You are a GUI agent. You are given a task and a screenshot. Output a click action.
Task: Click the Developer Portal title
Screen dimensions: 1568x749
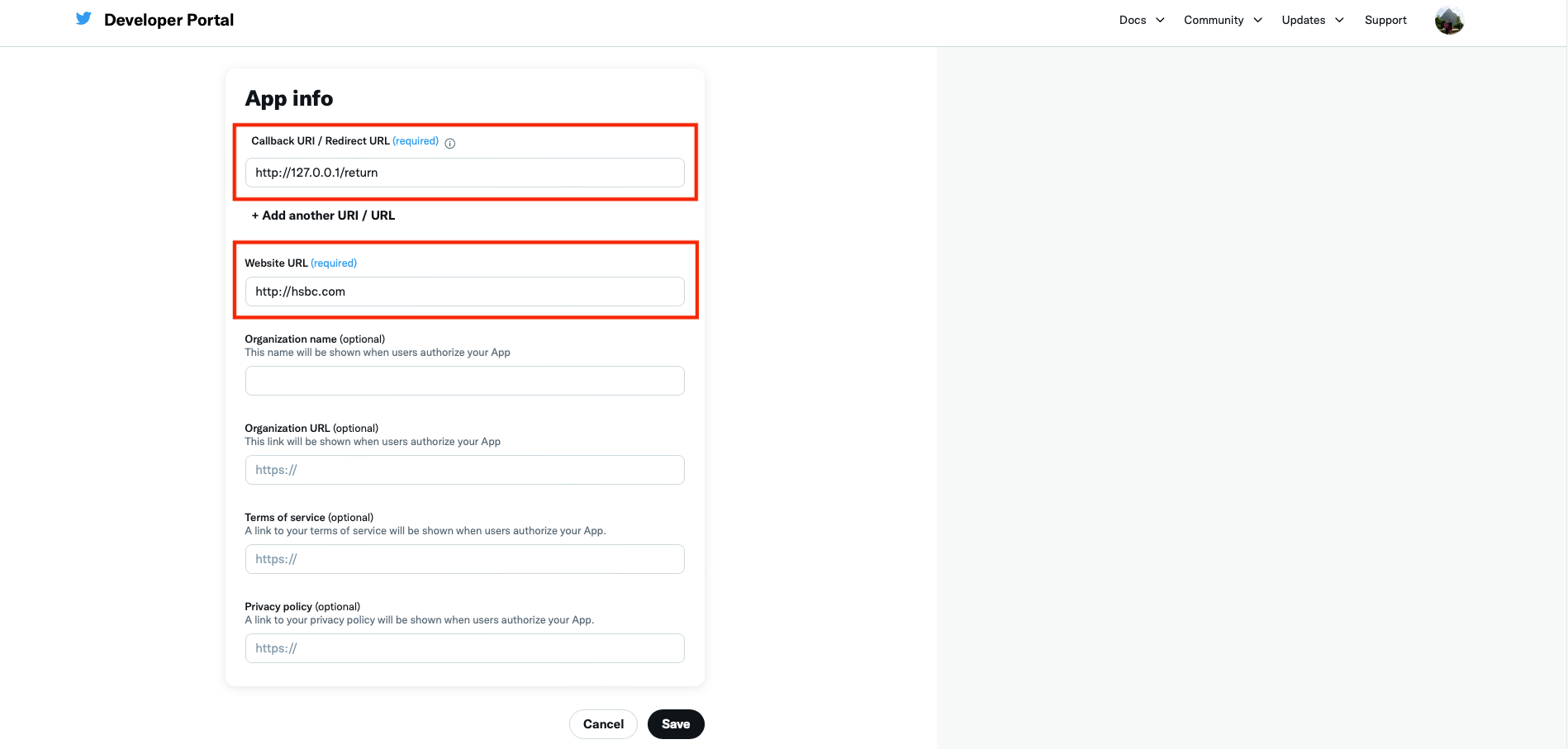tap(169, 20)
